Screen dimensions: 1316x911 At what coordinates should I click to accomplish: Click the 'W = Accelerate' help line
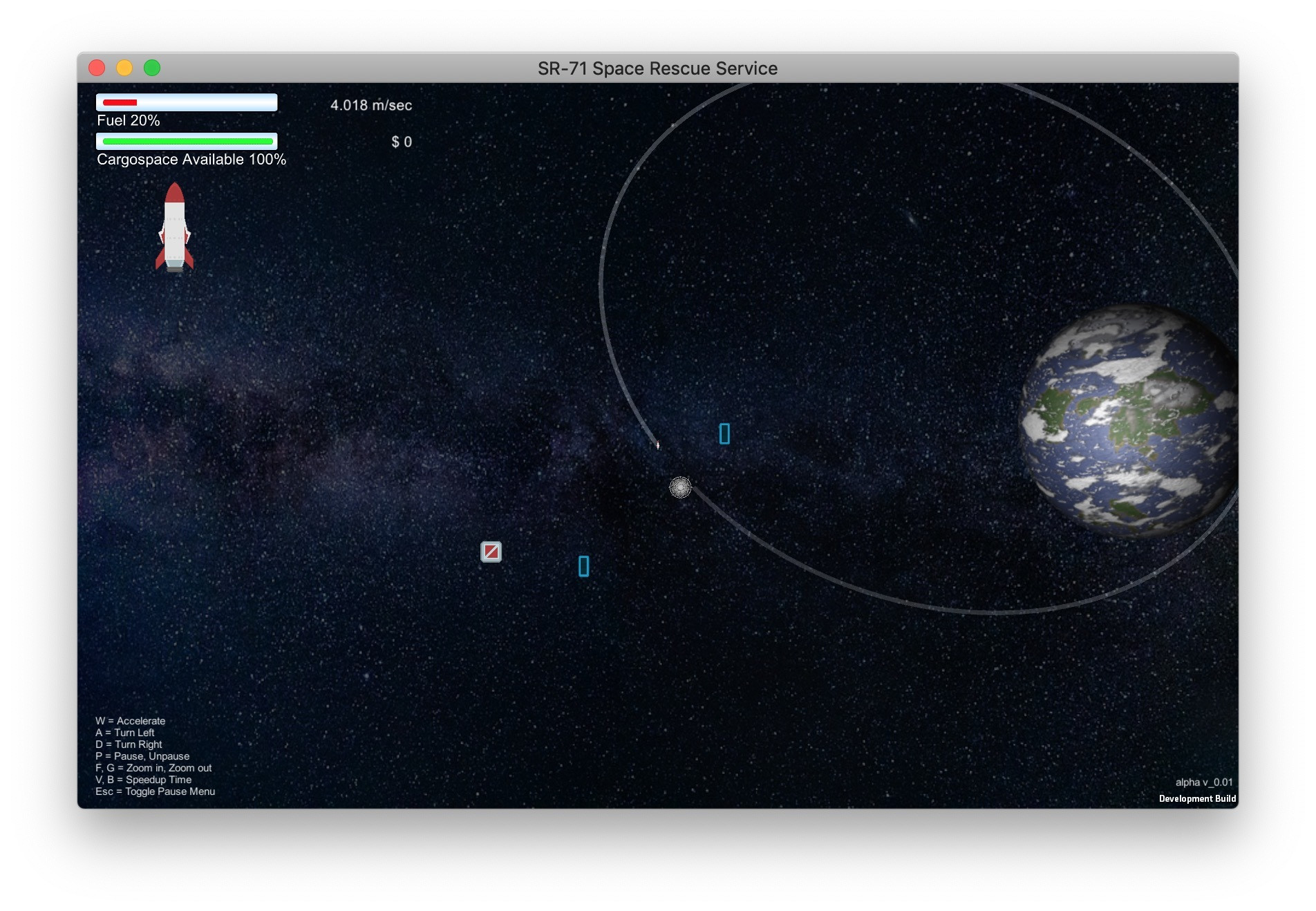[x=131, y=721]
